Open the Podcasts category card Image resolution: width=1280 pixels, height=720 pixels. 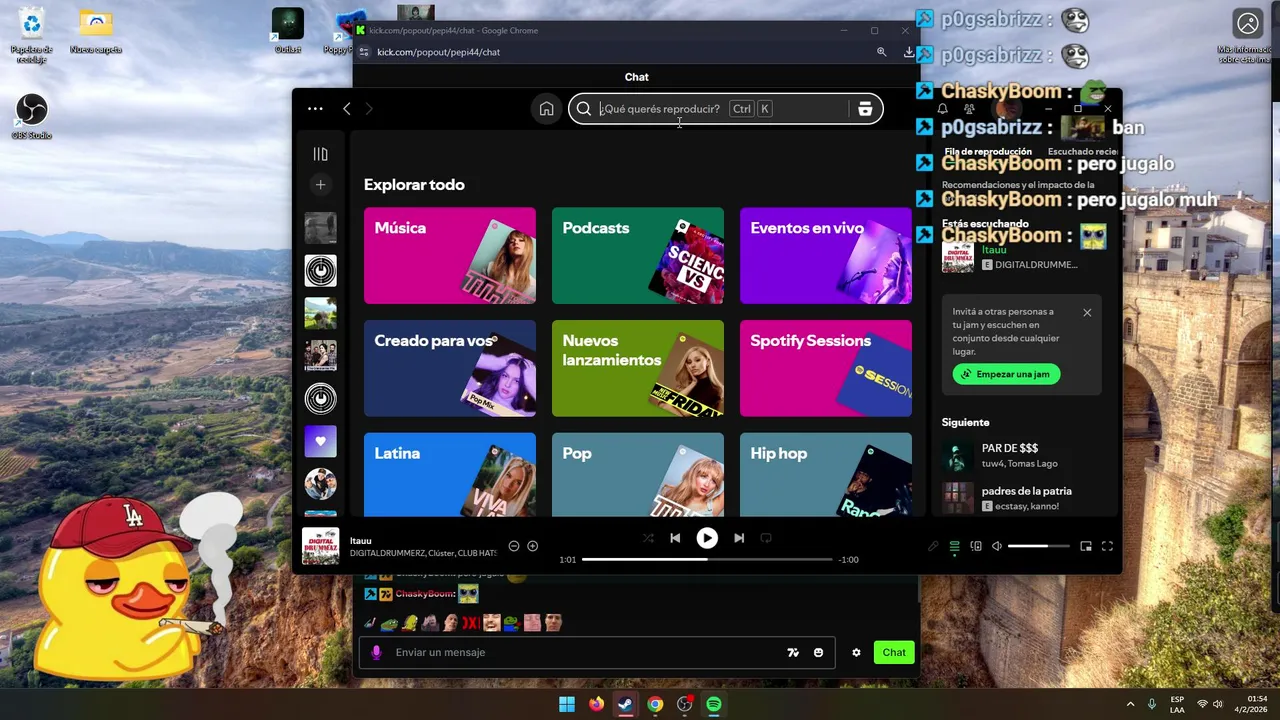[x=638, y=255]
